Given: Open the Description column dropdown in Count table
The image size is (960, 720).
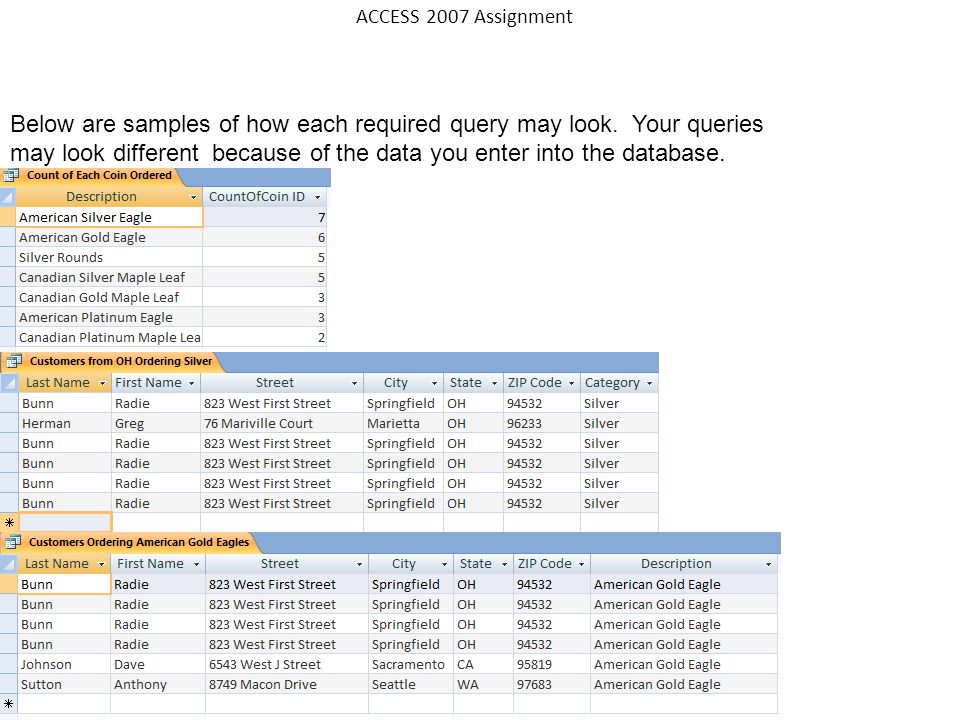Looking at the screenshot, I should coord(193,197).
